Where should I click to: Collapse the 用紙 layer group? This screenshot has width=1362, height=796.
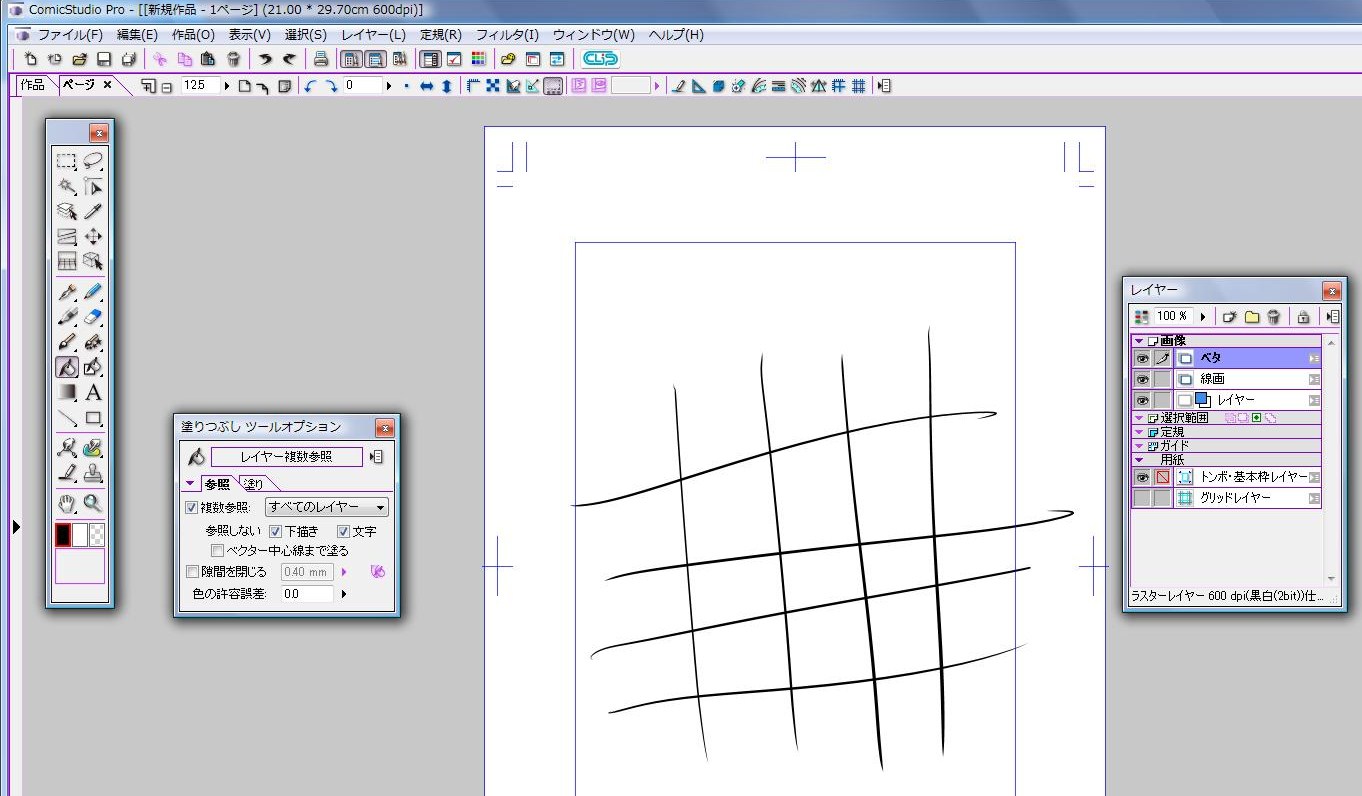[1139, 460]
